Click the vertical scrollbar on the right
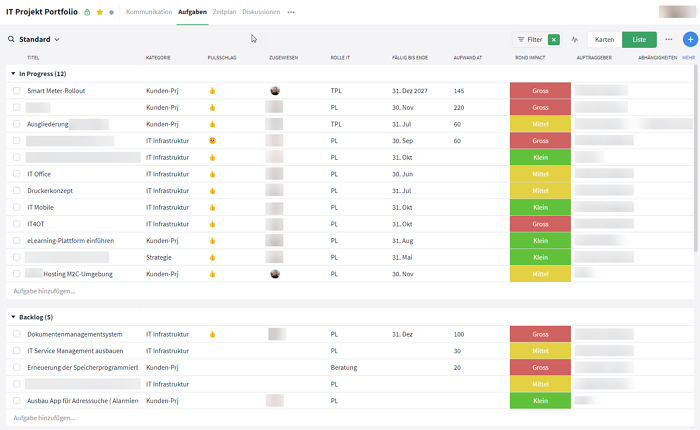Image resolution: width=700 pixels, height=430 pixels. [695, 159]
